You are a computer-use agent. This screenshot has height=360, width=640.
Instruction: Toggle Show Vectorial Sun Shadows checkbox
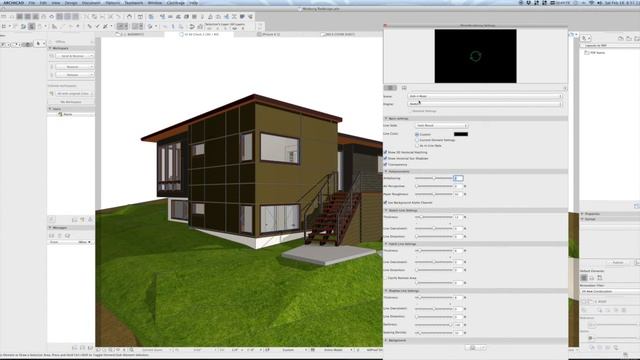pyautogui.click(x=385, y=158)
